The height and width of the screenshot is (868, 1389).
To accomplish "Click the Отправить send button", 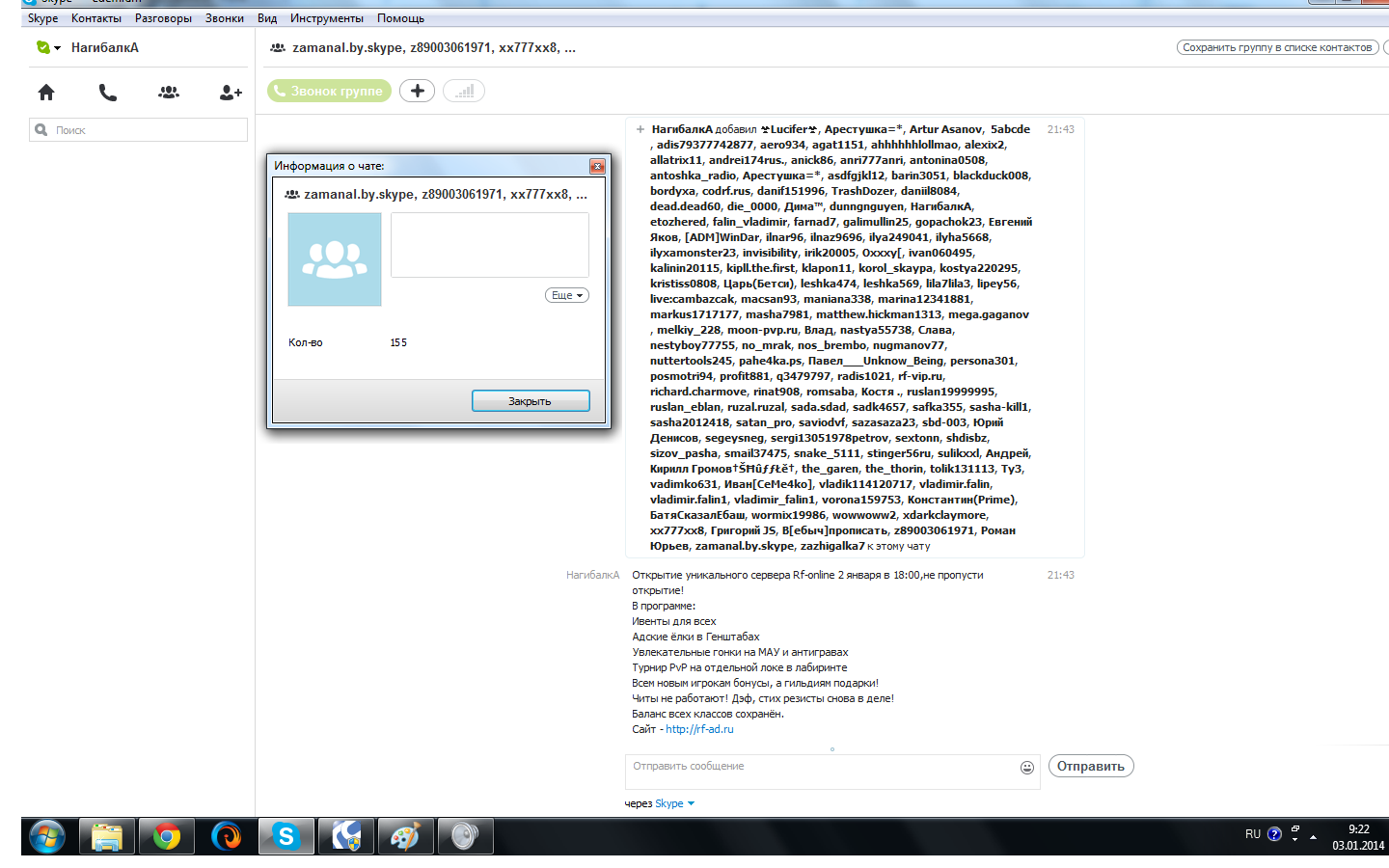I will click(1091, 766).
